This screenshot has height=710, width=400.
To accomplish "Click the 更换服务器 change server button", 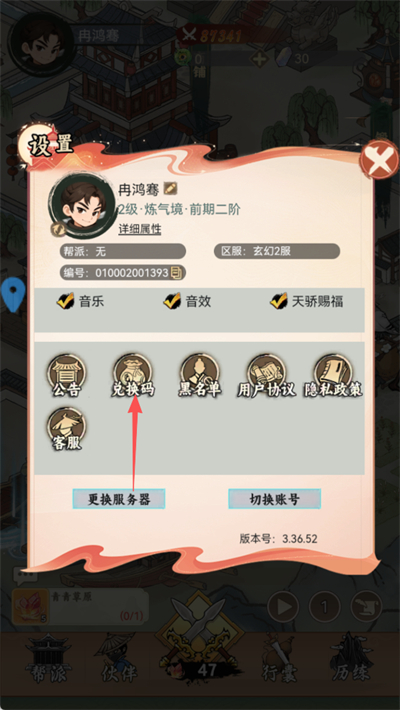I will click(119, 499).
